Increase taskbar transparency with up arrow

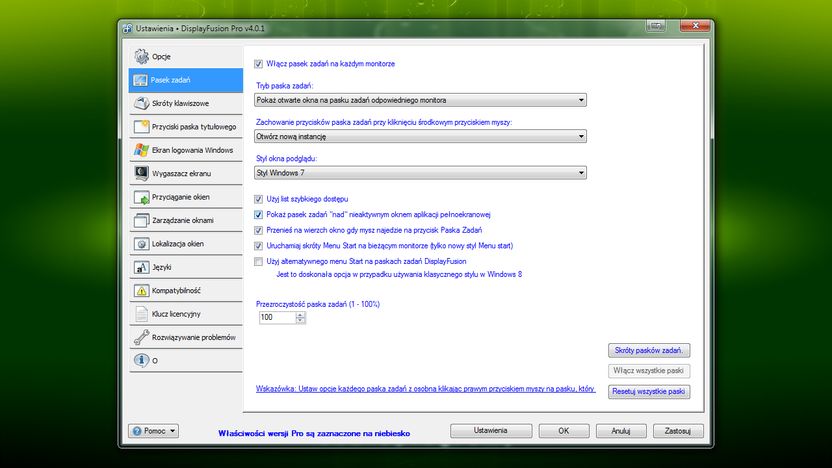[x=300, y=315]
